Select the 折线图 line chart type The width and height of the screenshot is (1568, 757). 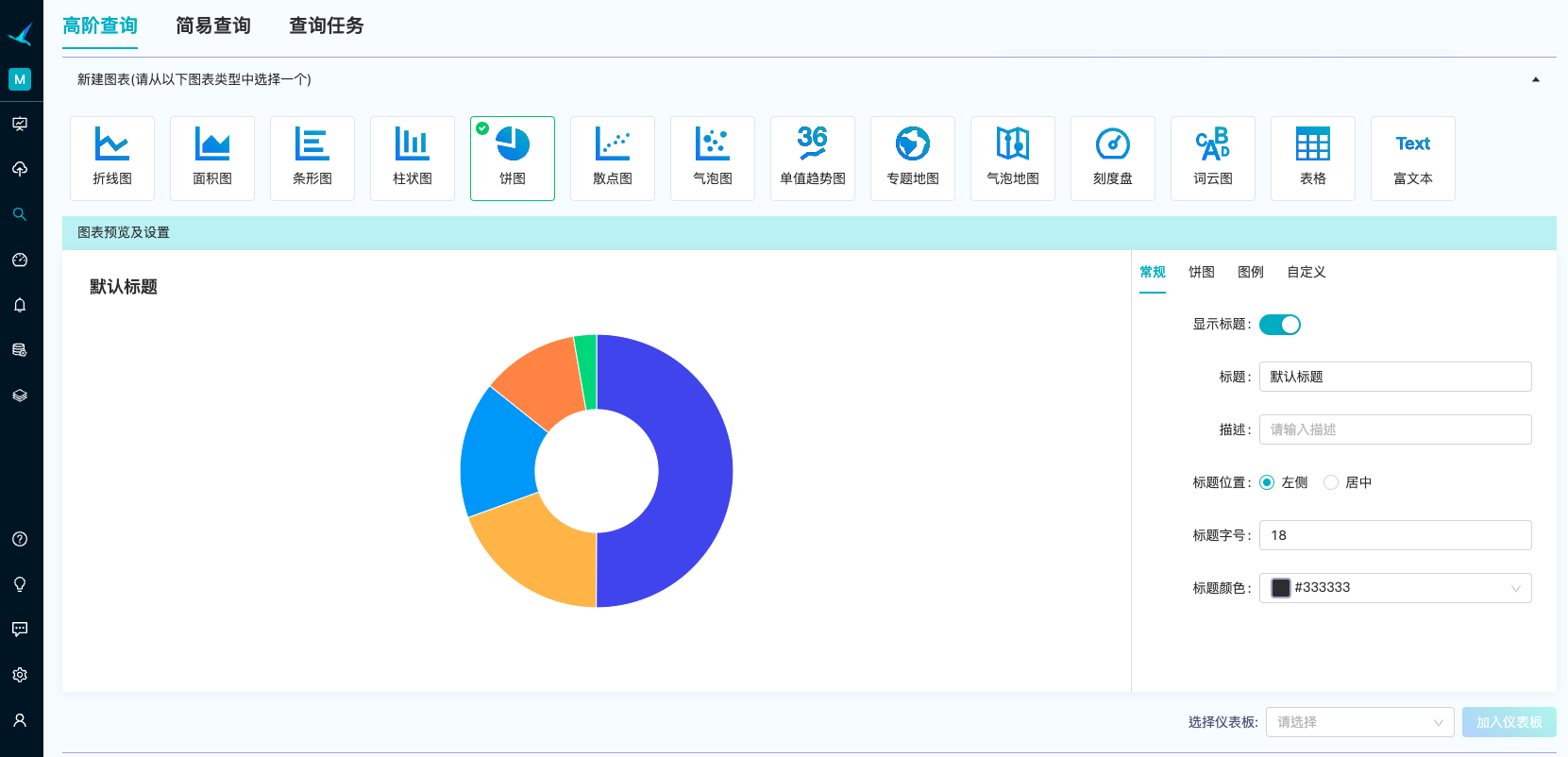click(x=112, y=159)
